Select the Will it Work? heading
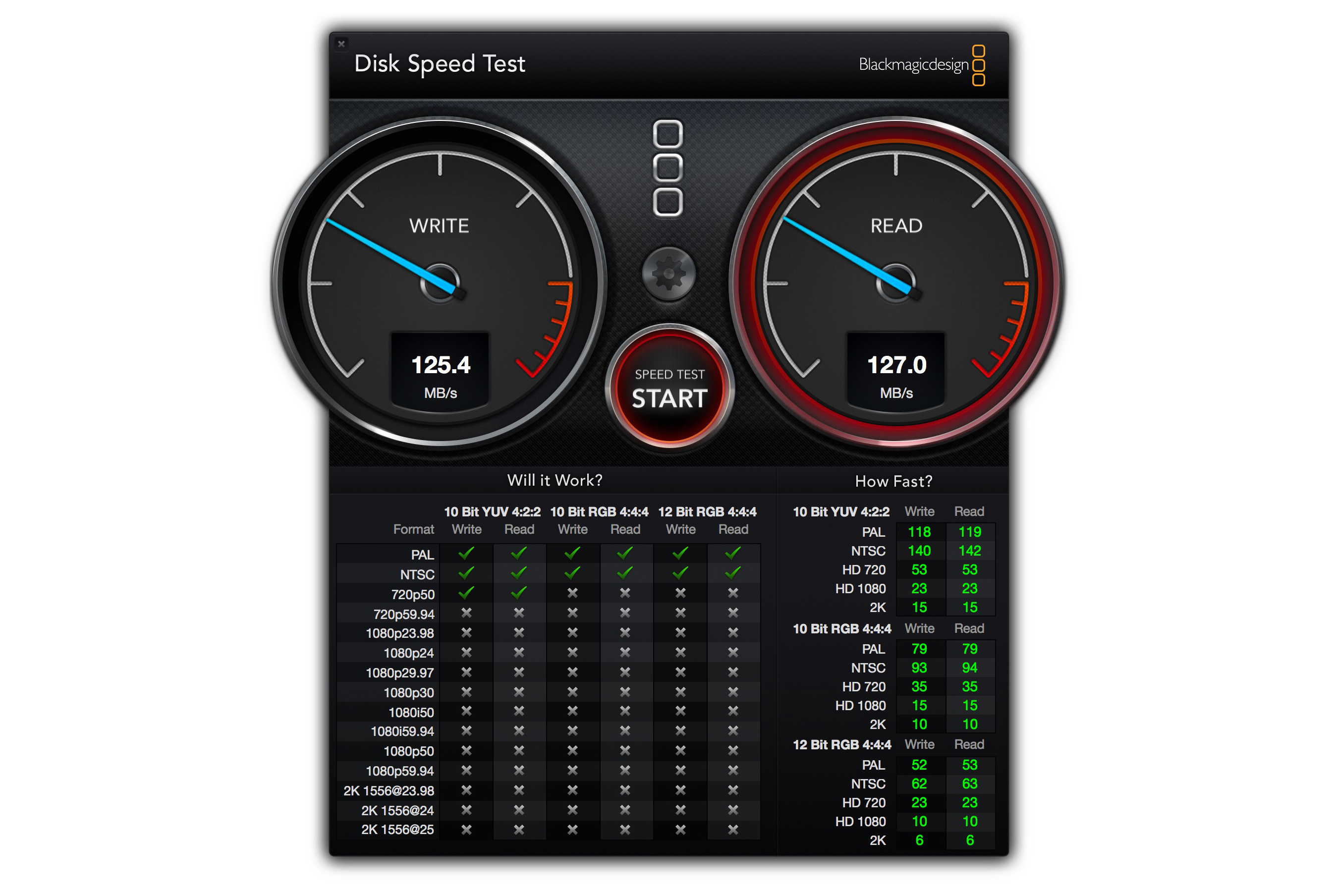The width and height of the screenshot is (1338, 896). (555, 480)
